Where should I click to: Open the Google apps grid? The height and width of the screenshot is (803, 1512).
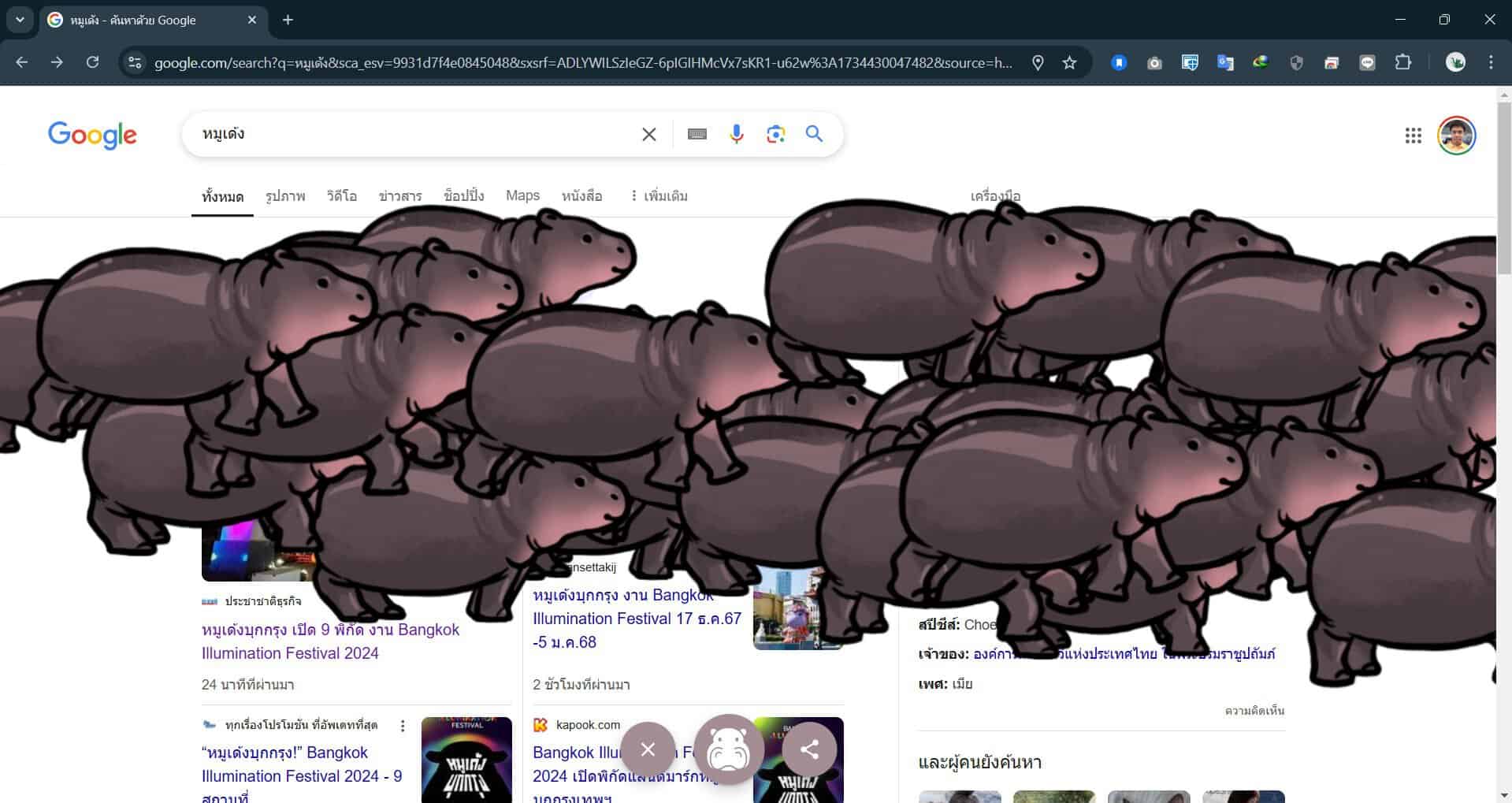pos(1413,136)
